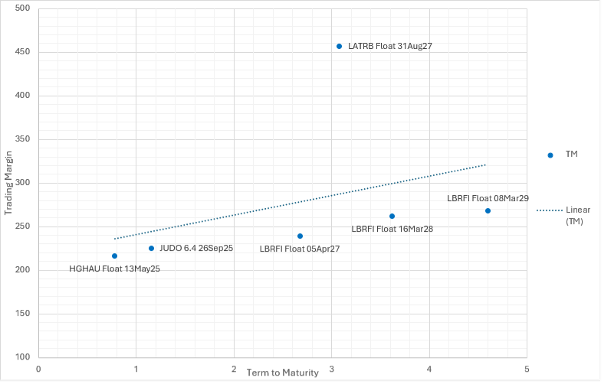
Task: Click the LBRFI Float 08Mar29 data point
Action: [x=488, y=211]
